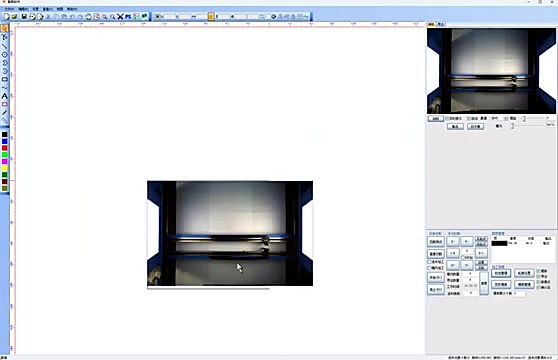Redo the action from the toolbar
The height and width of the screenshot is (360, 558).
80,16
